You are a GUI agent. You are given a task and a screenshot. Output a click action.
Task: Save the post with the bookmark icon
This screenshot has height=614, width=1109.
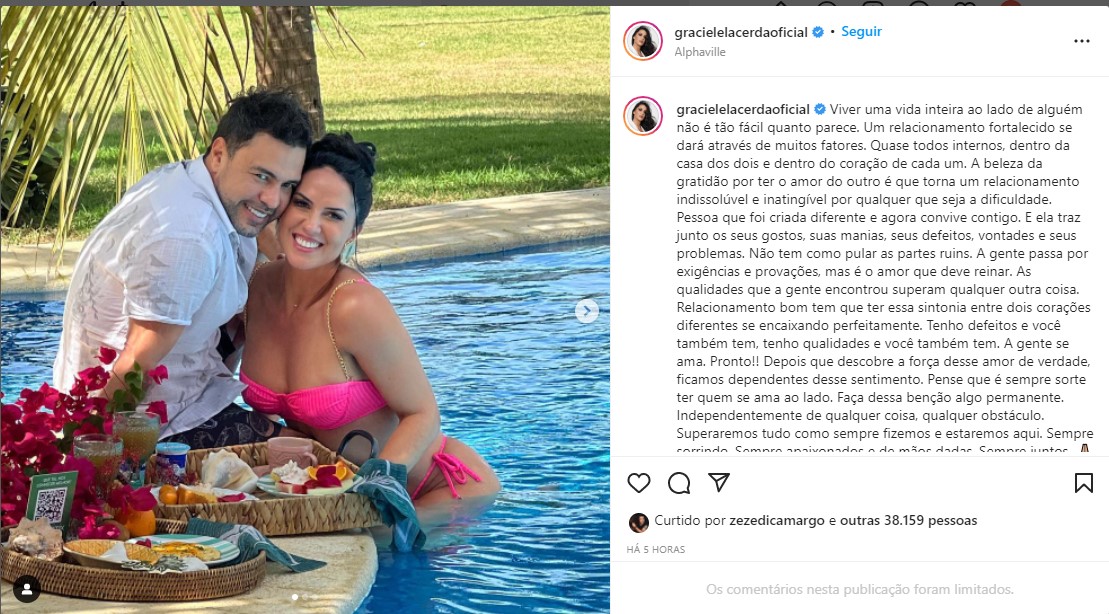(1084, 482)
